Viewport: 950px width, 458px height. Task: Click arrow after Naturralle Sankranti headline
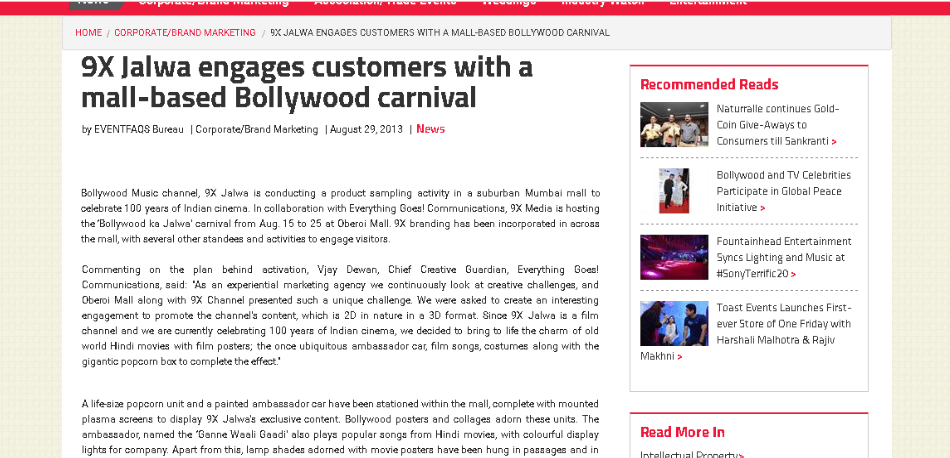(x=834, y=142)
